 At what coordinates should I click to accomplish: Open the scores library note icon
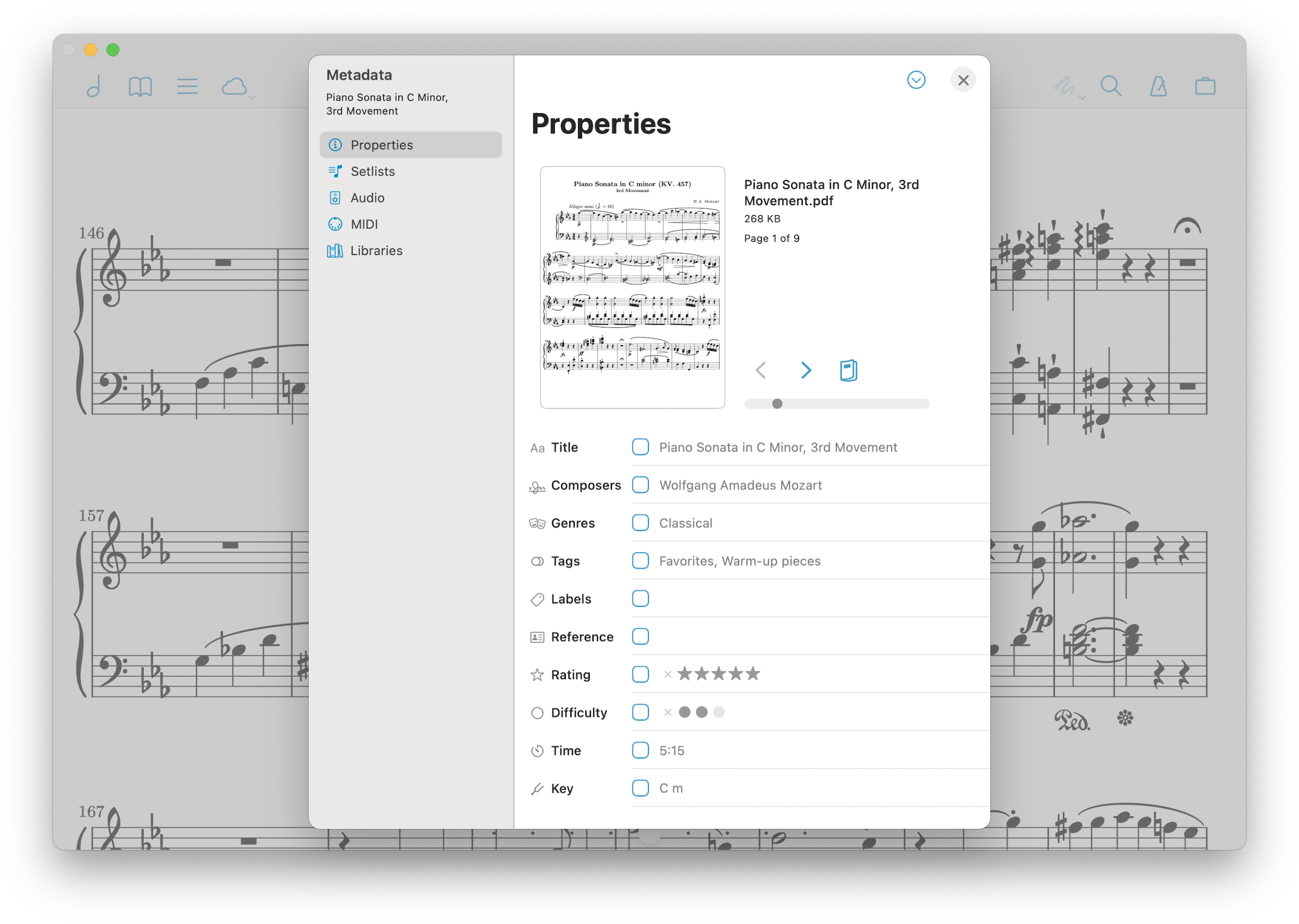(95, 86)
